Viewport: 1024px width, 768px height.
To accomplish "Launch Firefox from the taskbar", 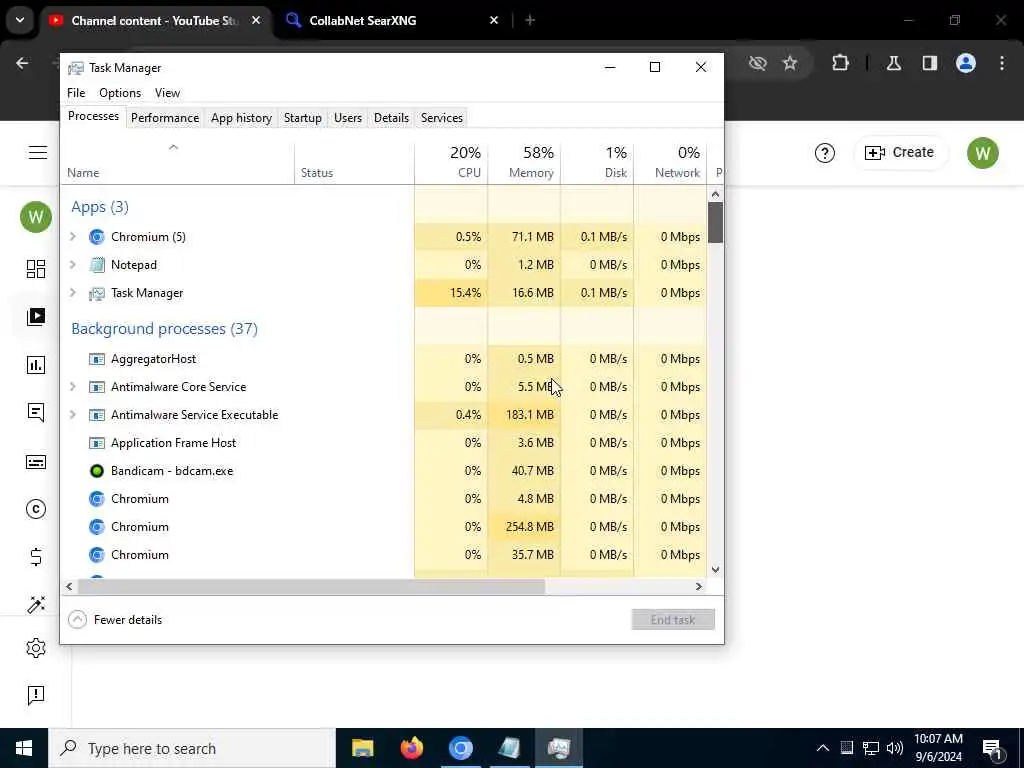I will [411, 748].
